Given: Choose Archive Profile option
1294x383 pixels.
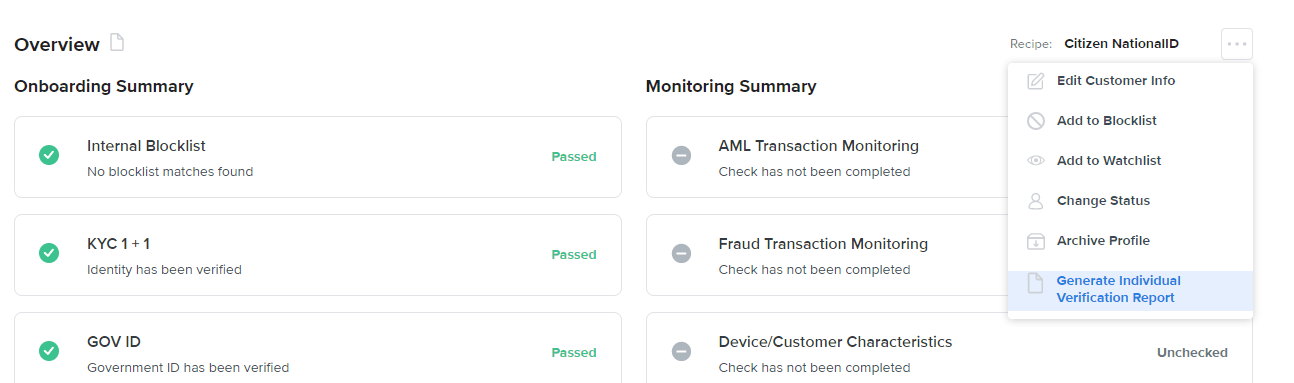Looking at the screenshot, I should point(1130,241).
